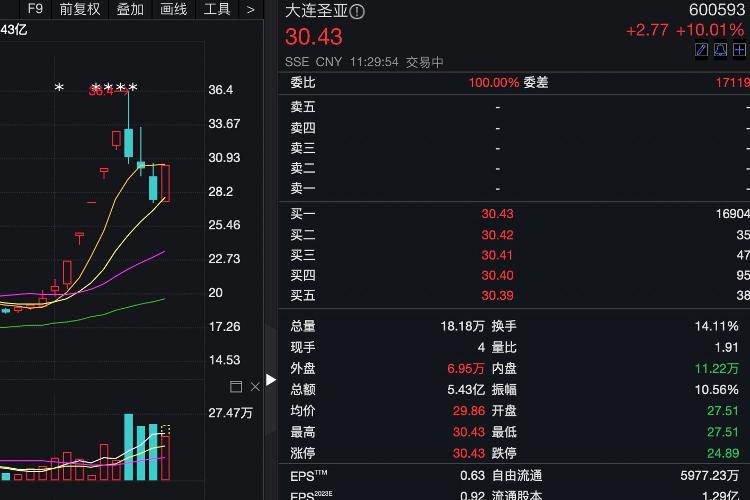Image resolution: width=750 pixels, height=500 pixels.
Task: Click the 均价 29.86 value
Action: 469,411
